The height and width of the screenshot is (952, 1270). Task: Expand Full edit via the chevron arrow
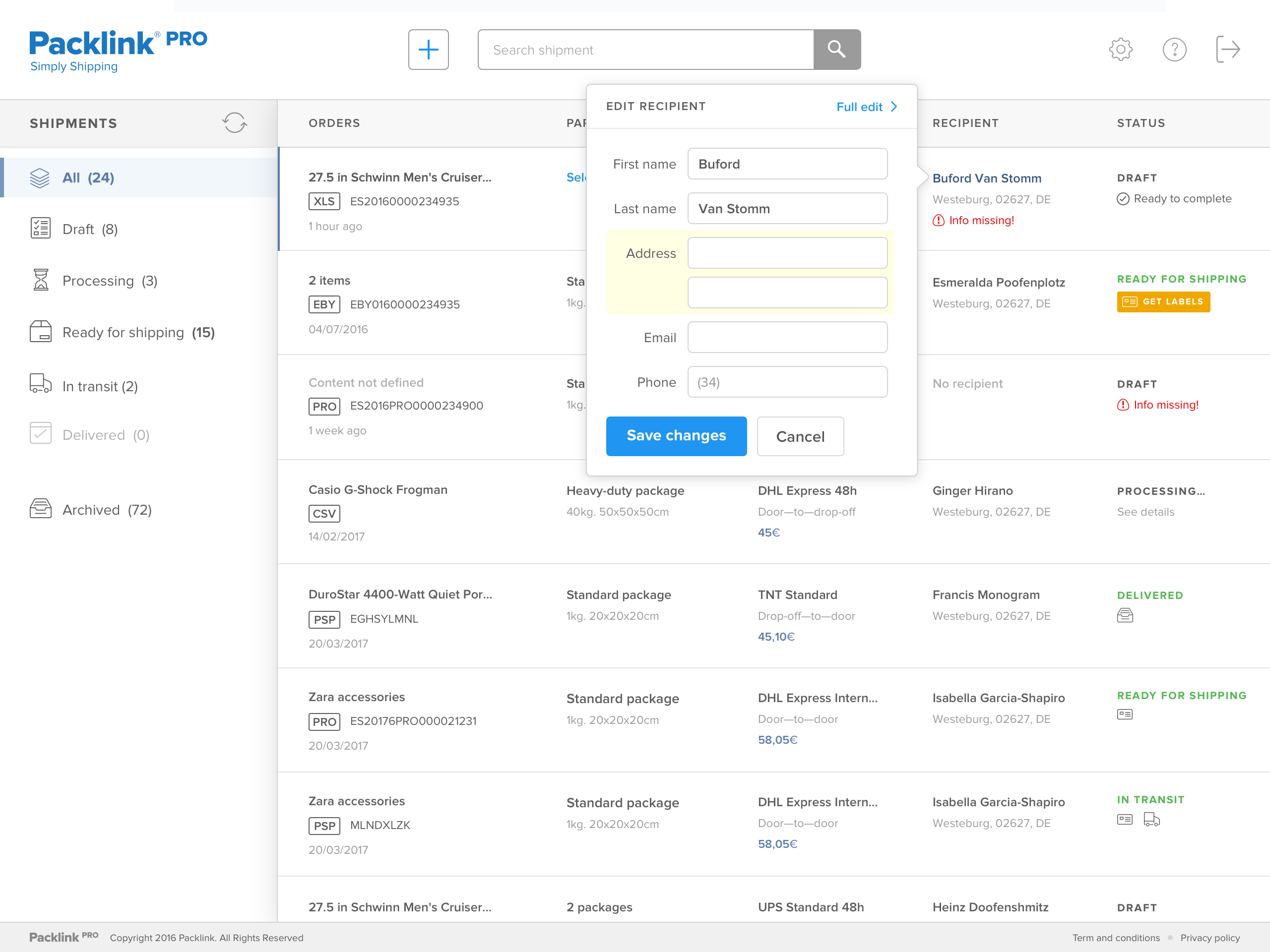(894, 107)
